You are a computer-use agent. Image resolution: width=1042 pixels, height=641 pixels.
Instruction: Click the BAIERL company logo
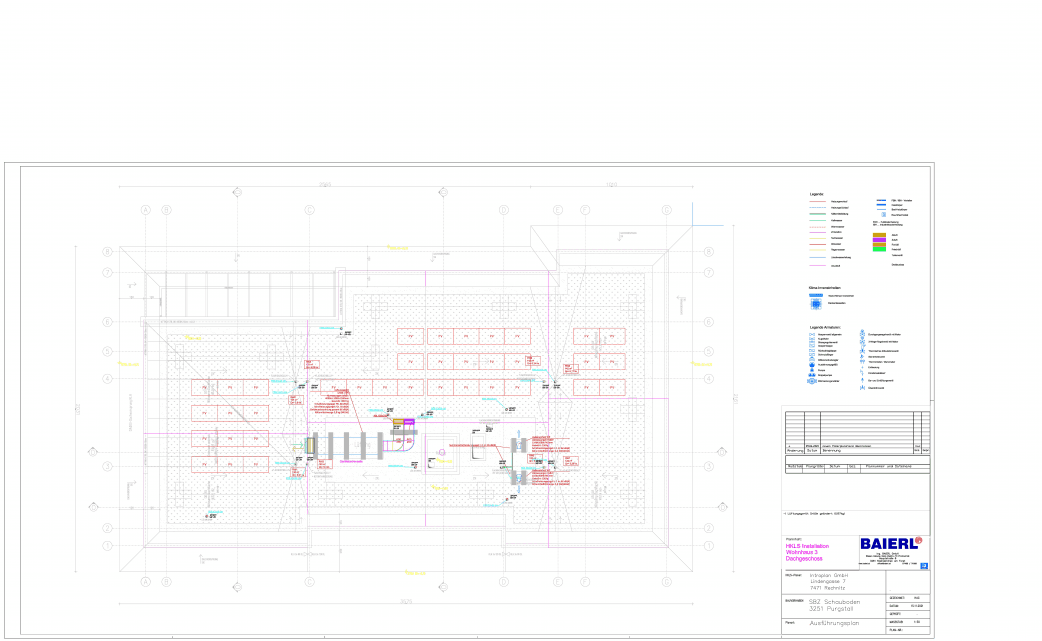888,543
